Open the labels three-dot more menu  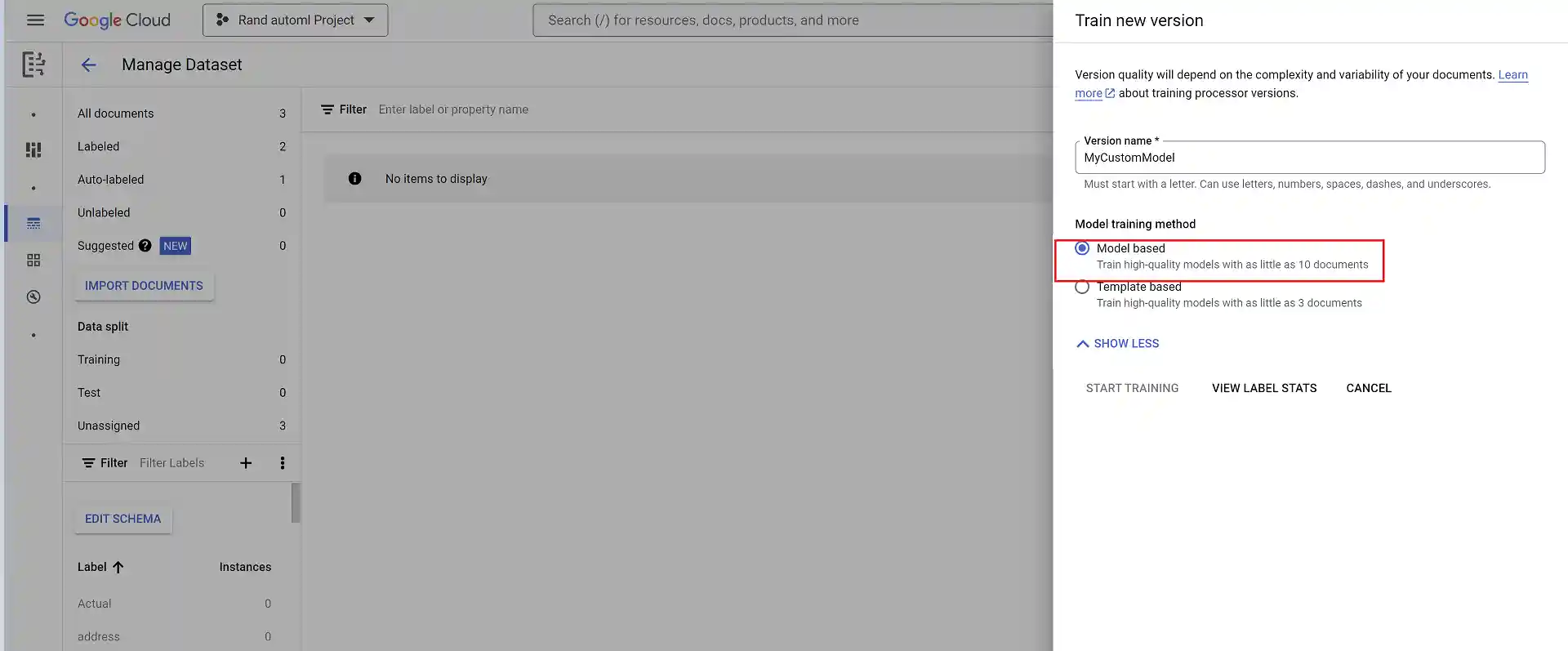[283, 463]
